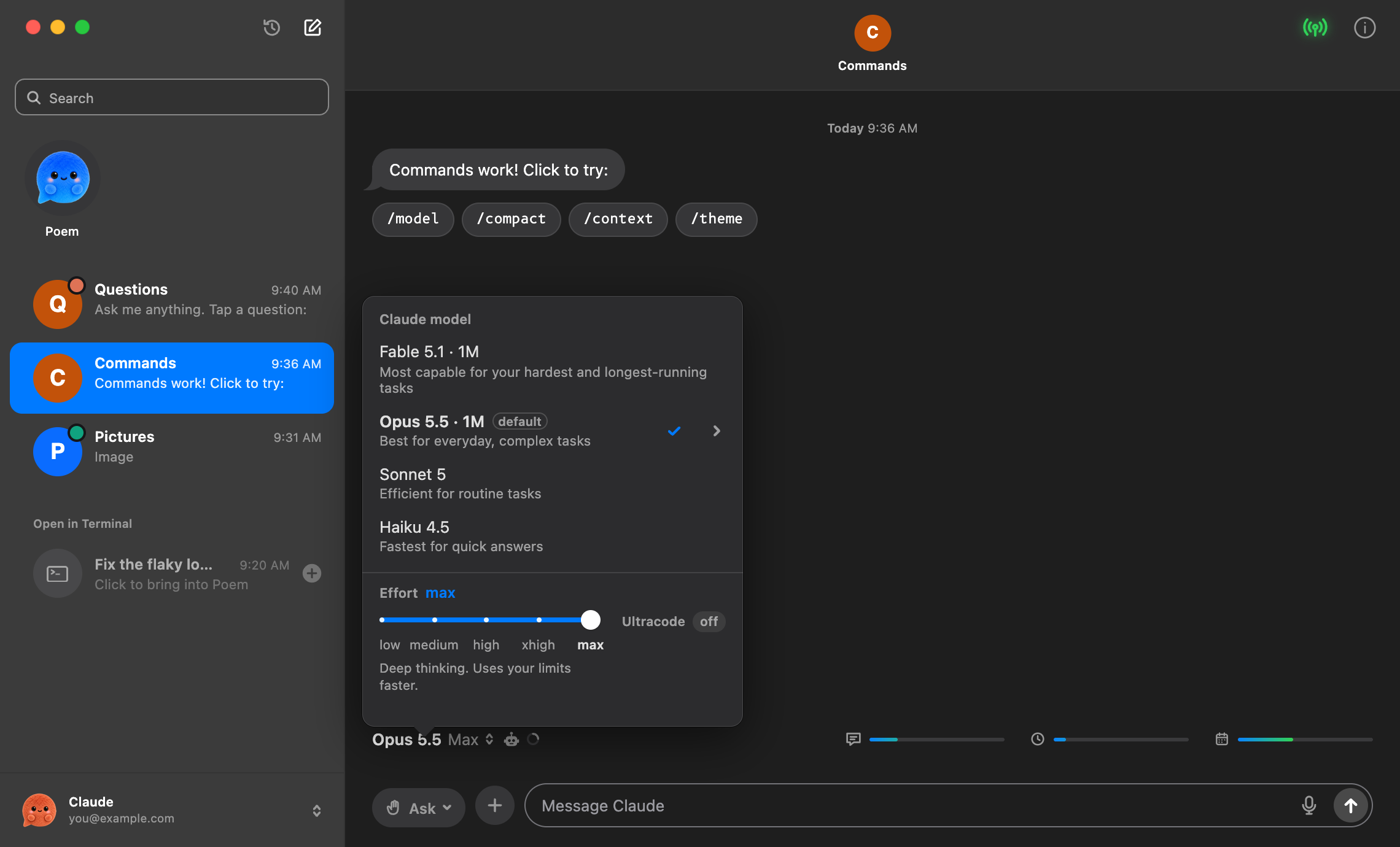The image size is (1400, 847).
Task: Toggle the Ultracode off switch
Action: tap(709, 621)
